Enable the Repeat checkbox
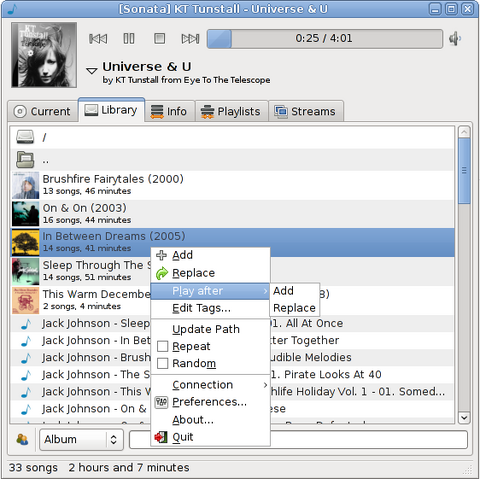 pos(162,346)
